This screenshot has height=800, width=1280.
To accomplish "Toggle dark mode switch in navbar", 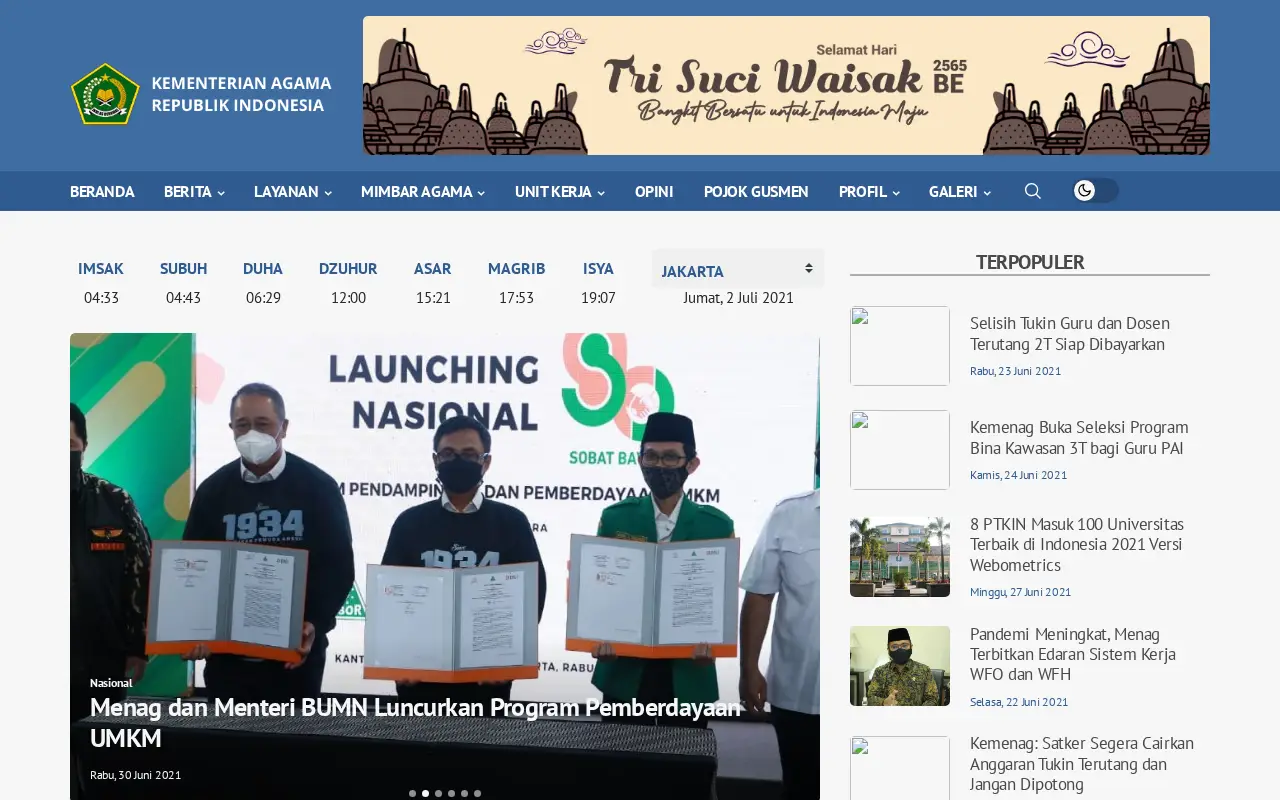I will coord(1095,191).
